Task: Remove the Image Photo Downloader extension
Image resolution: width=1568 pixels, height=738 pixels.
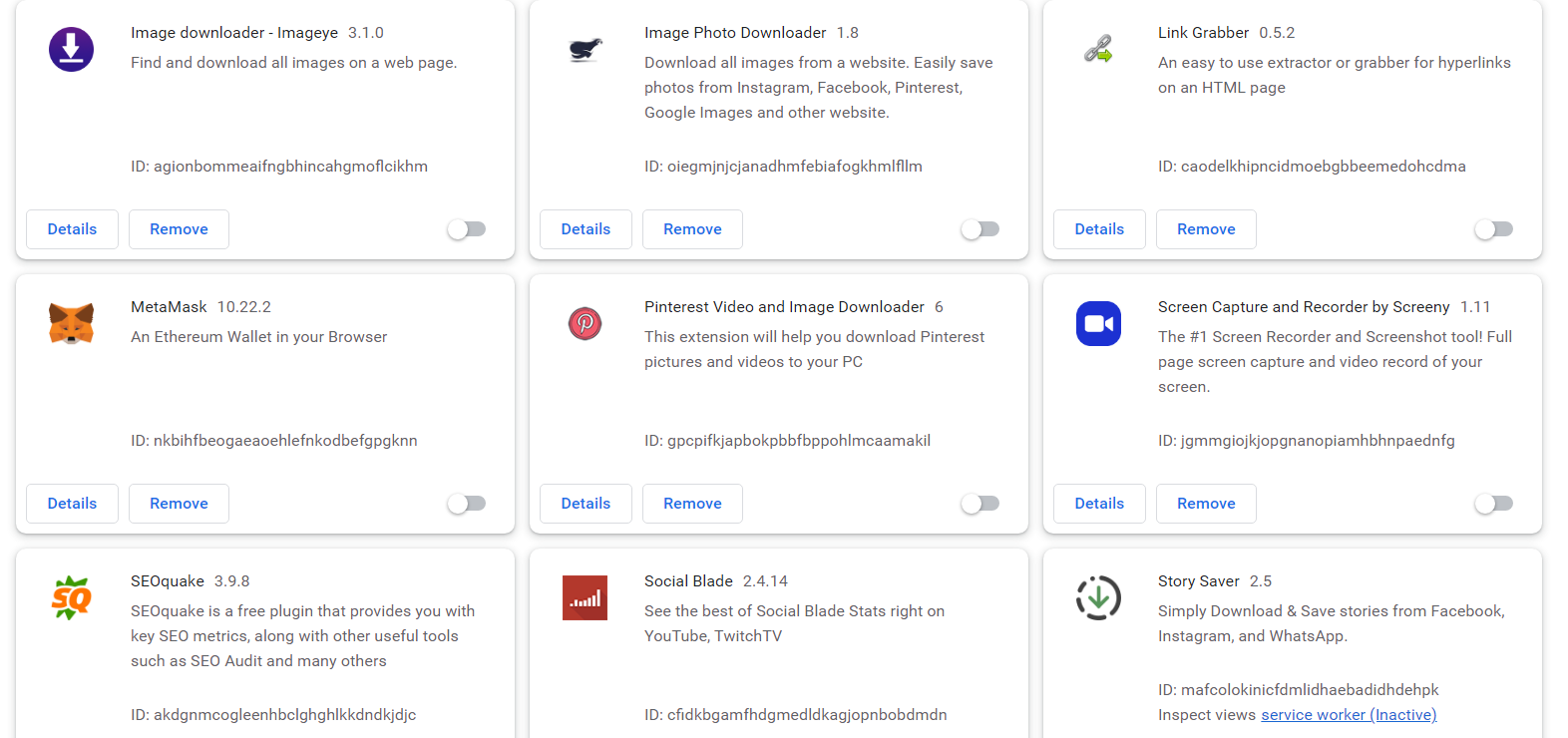Action: pyautogui.click(x=692, y=229)
